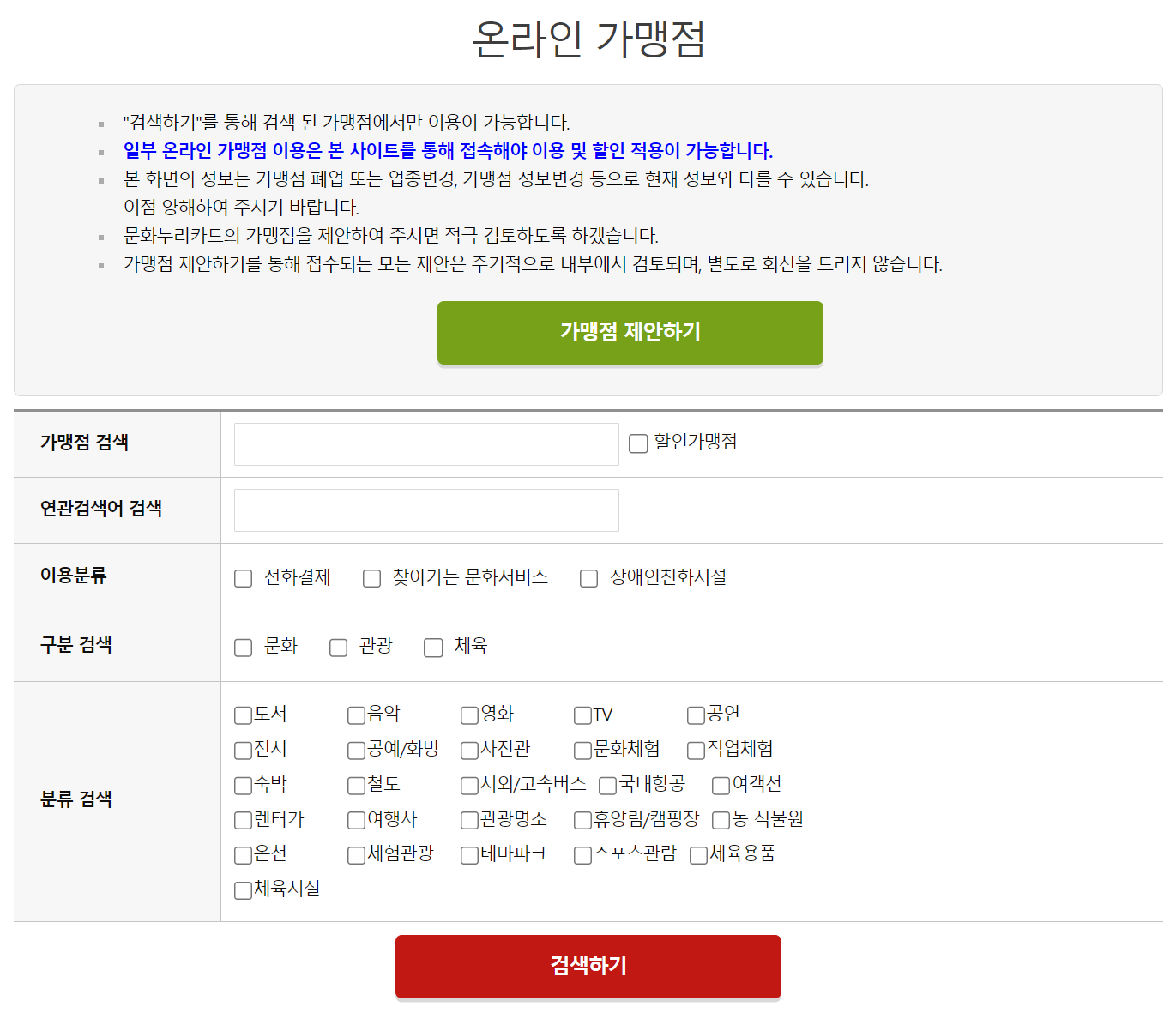
Task: Click the 온라인 가맹점 page heading
Action: (x=588, y=39)
